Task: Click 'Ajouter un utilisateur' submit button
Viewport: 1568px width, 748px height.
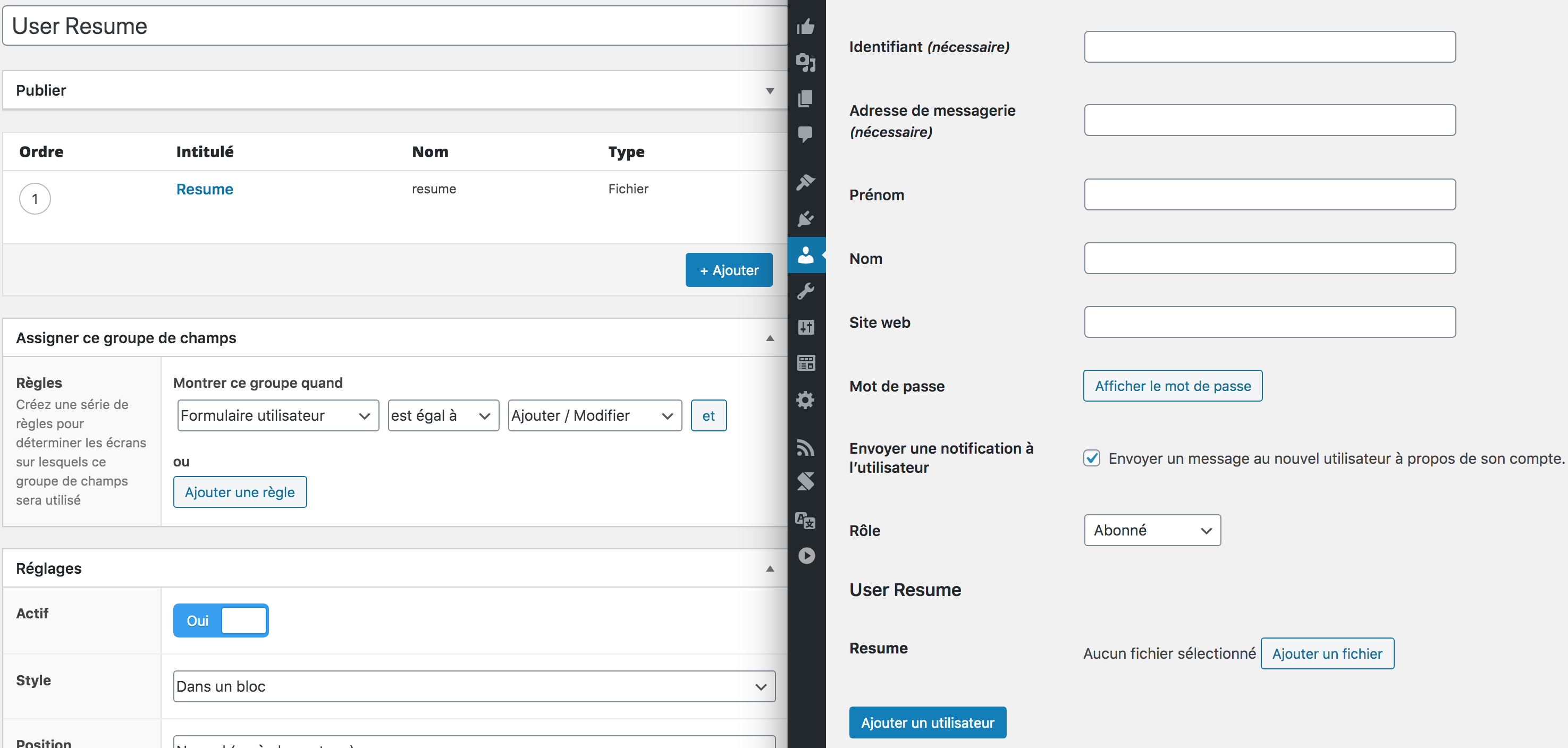Action: (928, 722)
